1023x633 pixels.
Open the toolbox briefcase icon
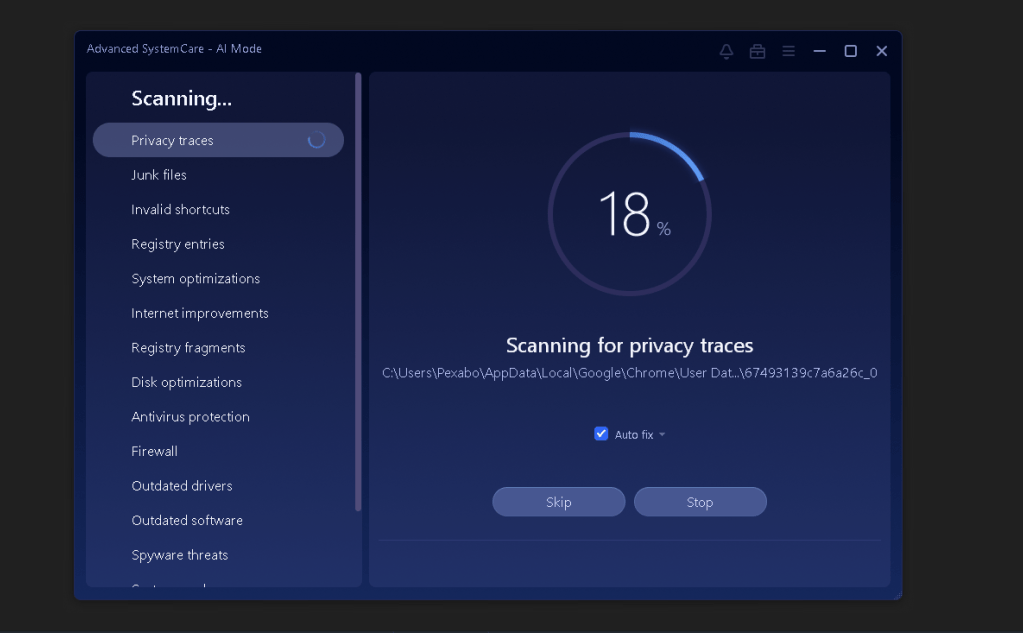click(757, 51)
